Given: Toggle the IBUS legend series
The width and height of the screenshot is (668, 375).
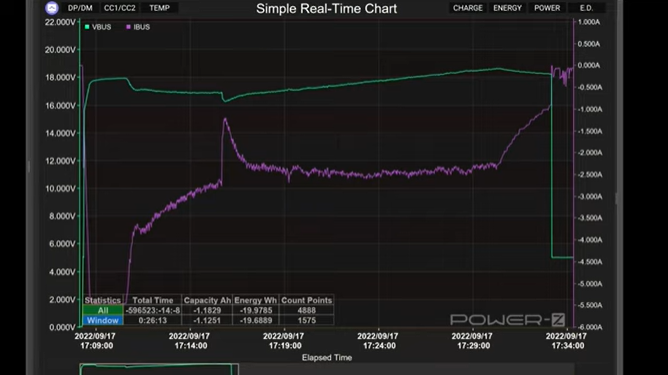Looking at the screenshot, I should [x=138, y=27].
